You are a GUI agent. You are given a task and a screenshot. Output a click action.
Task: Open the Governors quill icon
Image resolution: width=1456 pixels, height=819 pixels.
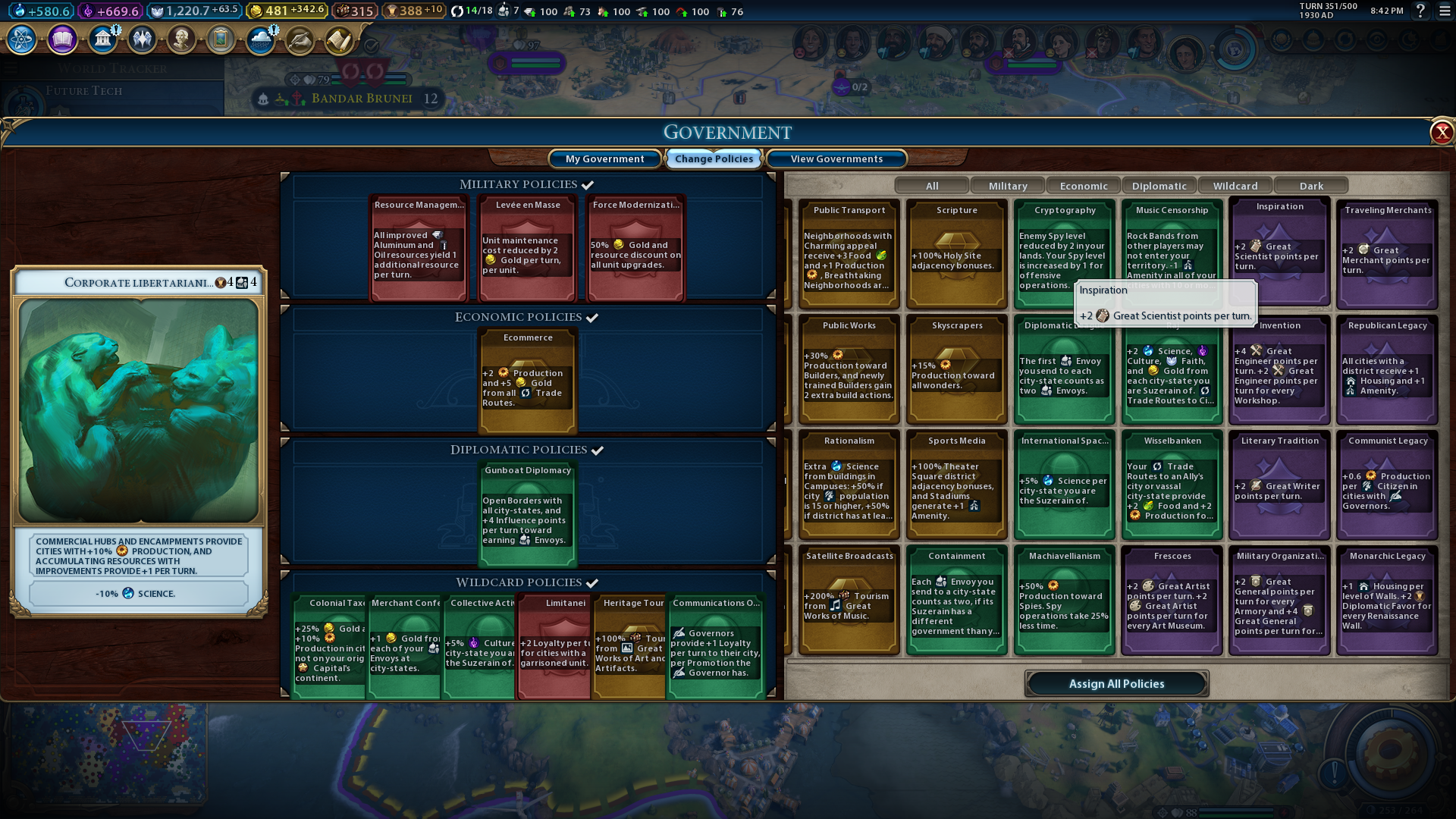[300, 39]
